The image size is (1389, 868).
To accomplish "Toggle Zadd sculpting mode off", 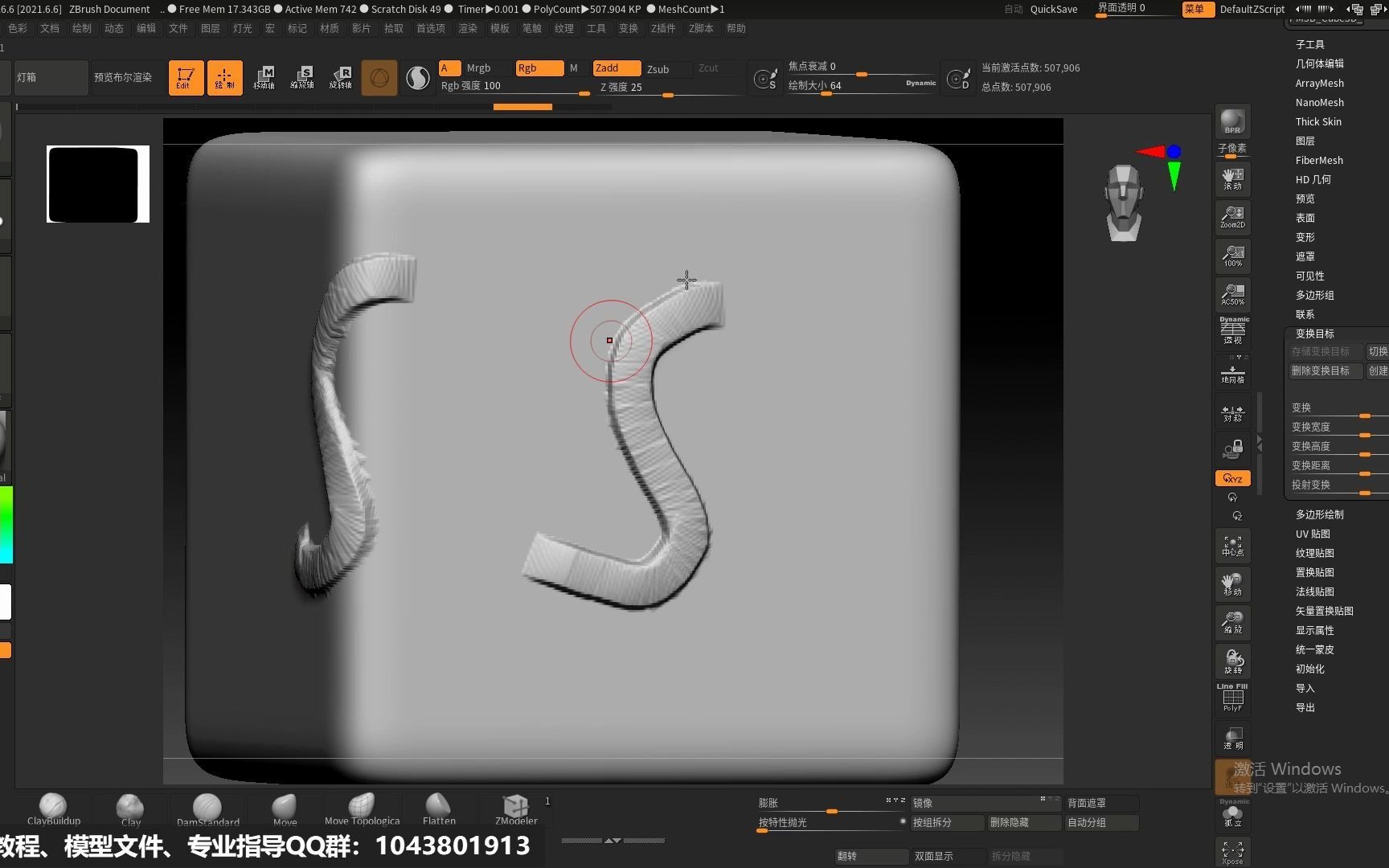I will point(616,68).
